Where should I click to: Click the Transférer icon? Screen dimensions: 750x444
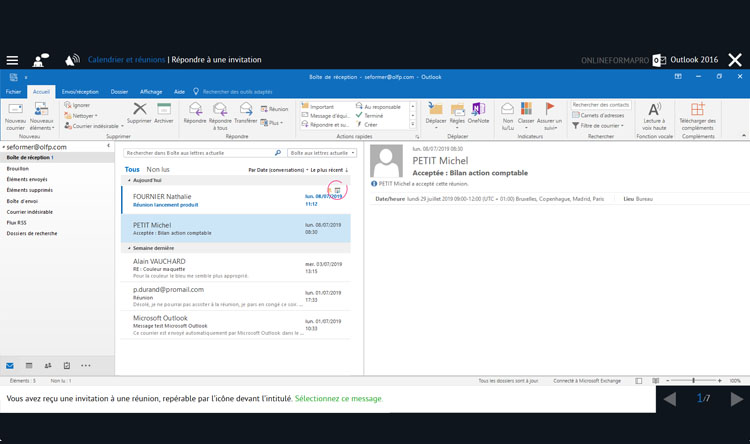(246, 109)
